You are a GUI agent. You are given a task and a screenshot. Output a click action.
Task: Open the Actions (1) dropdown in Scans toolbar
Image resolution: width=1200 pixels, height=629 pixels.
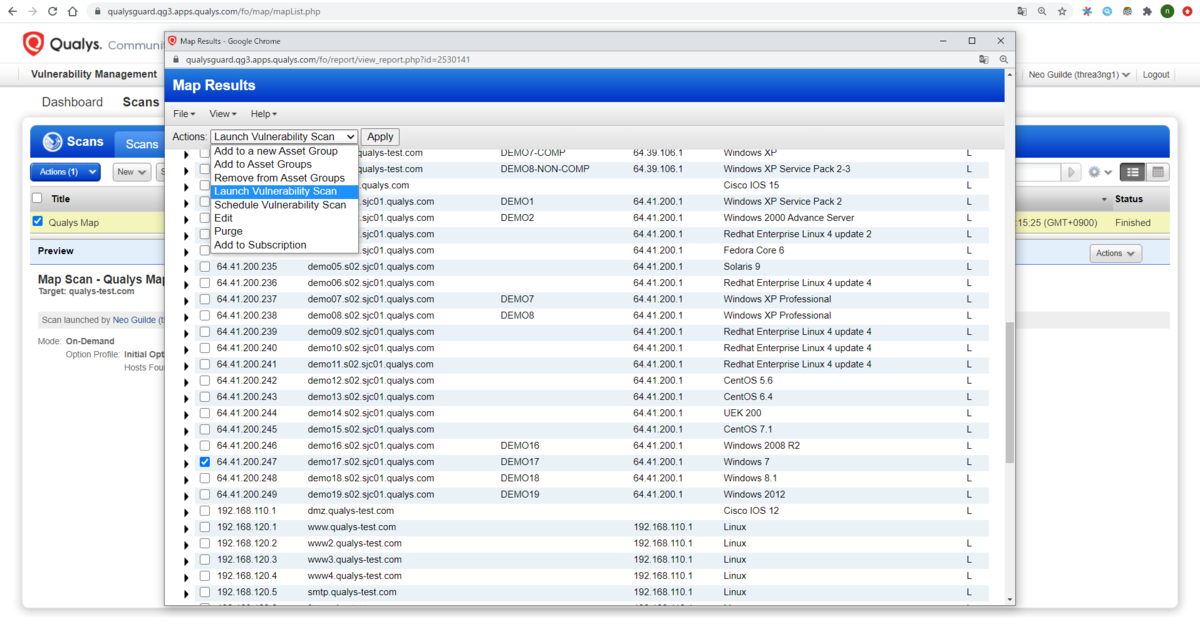[x=65, y=172]
